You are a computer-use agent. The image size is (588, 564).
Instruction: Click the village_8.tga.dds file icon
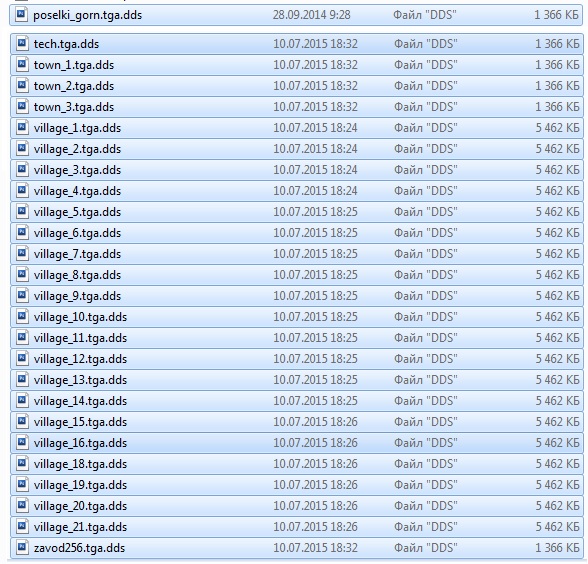pyautogui.click(x=22, y=275)
